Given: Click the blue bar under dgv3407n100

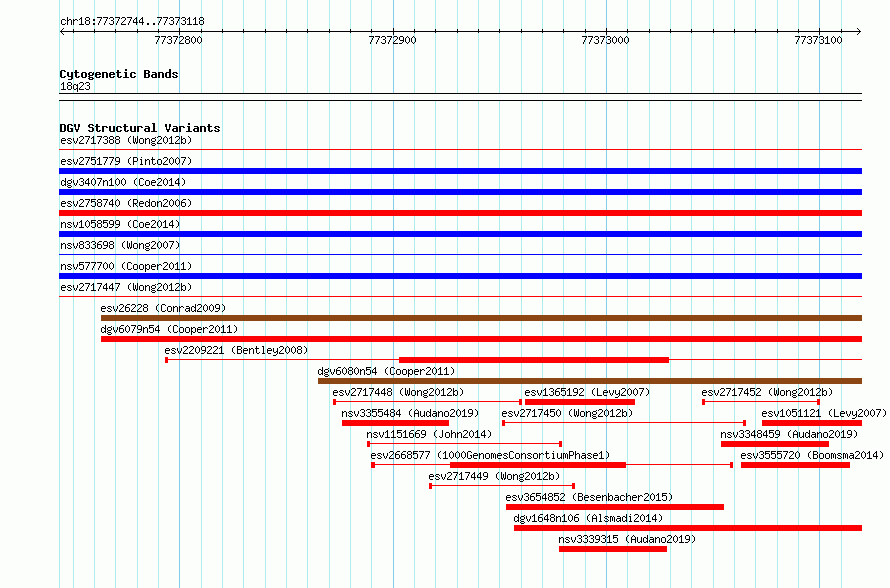Looking at the screenshot, I should [x=460, y=192].
